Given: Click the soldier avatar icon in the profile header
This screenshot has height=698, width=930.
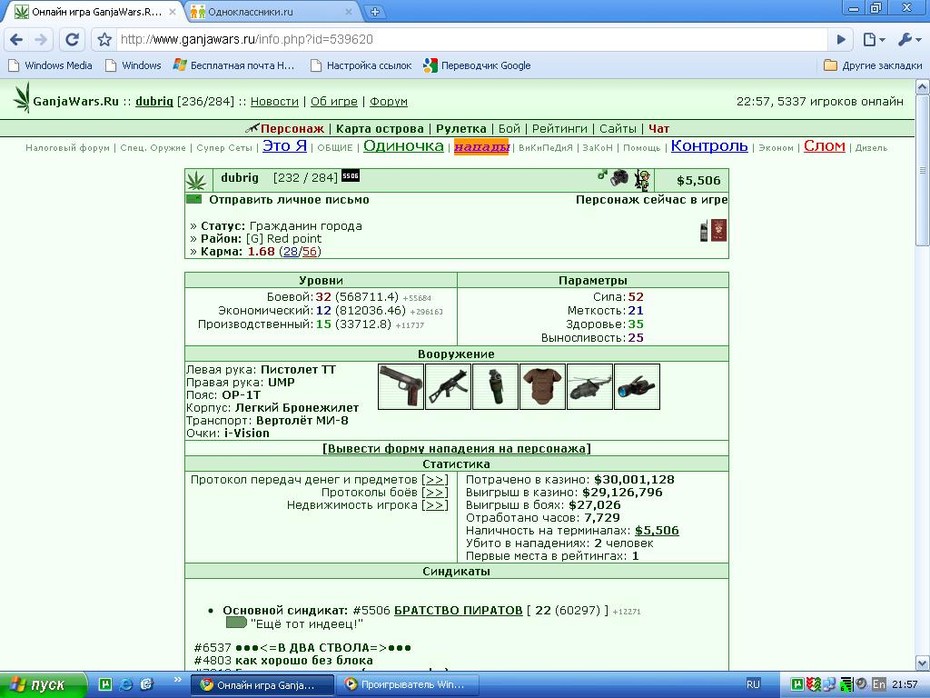Looking at the screenshot, I should (x=641, y=179).
